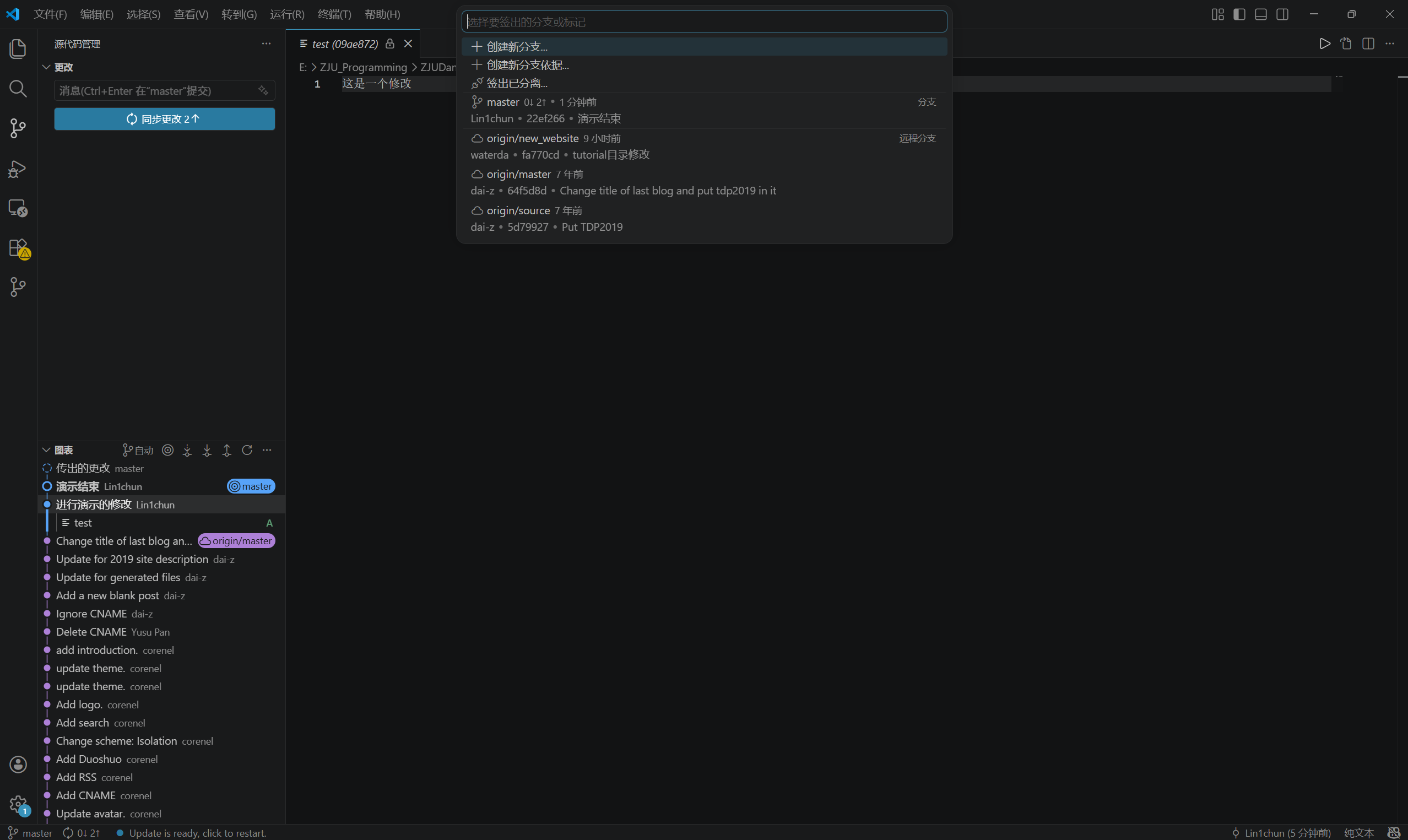Choose origin/new_website remote branch
Screen dimensions: 1408x840
coord(704,147)
